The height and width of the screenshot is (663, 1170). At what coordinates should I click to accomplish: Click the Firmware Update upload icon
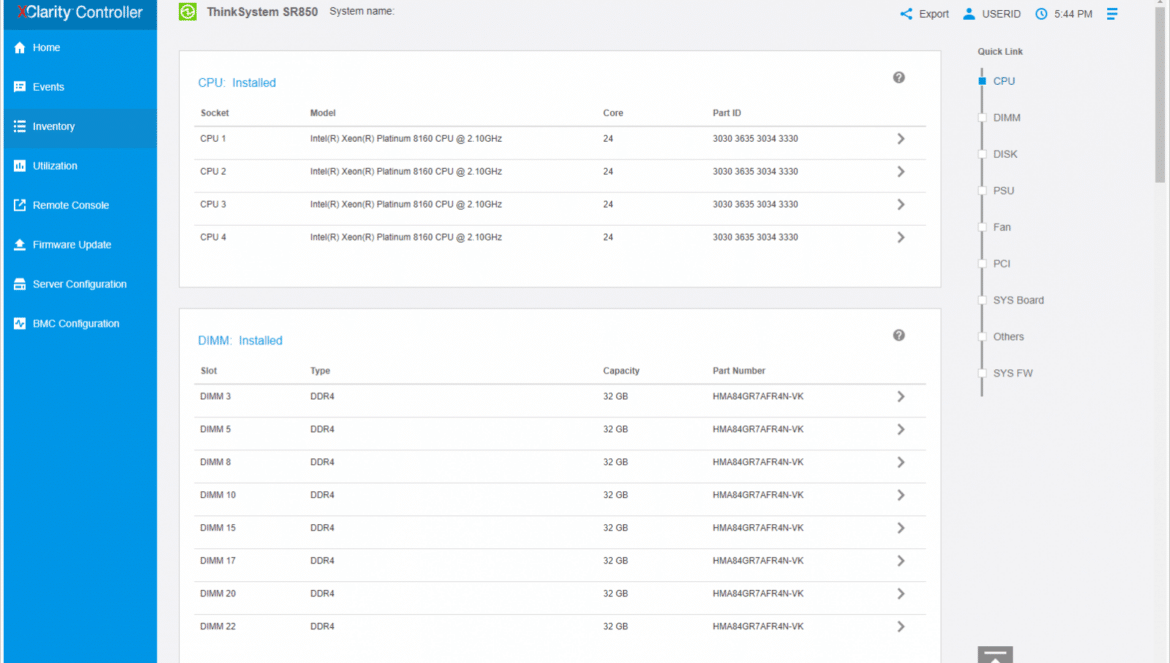[x=19, y=245]
